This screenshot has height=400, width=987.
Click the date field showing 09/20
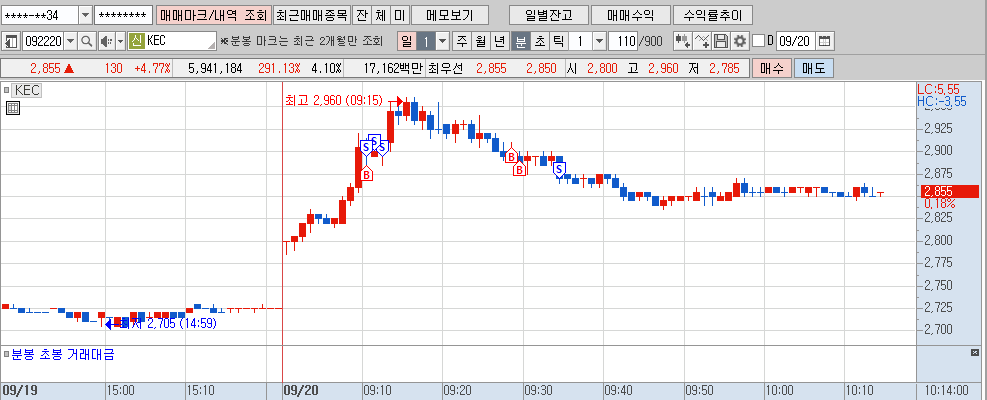pos(795,42)
